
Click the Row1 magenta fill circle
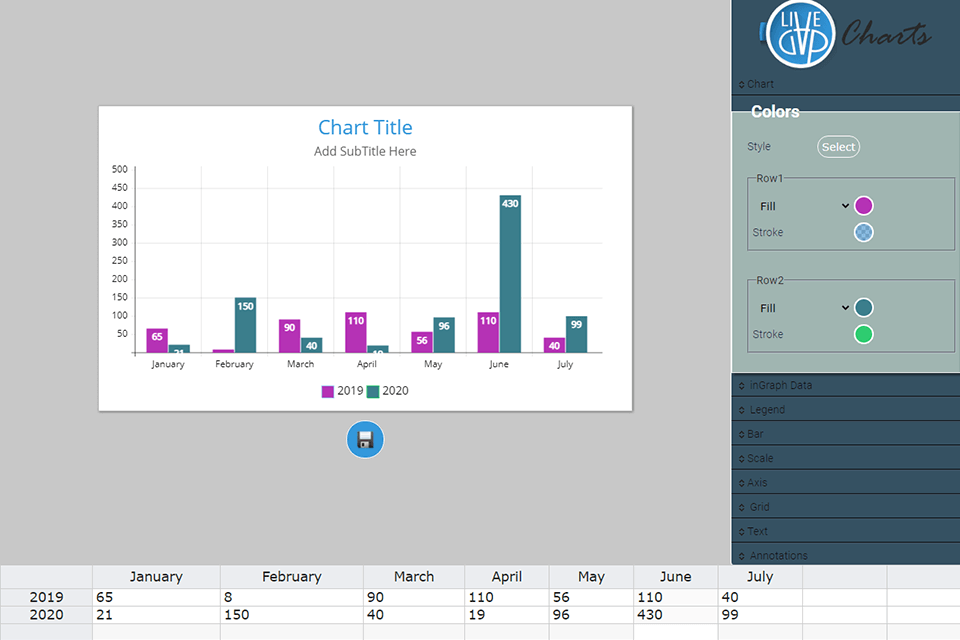[x=864, y=205]
